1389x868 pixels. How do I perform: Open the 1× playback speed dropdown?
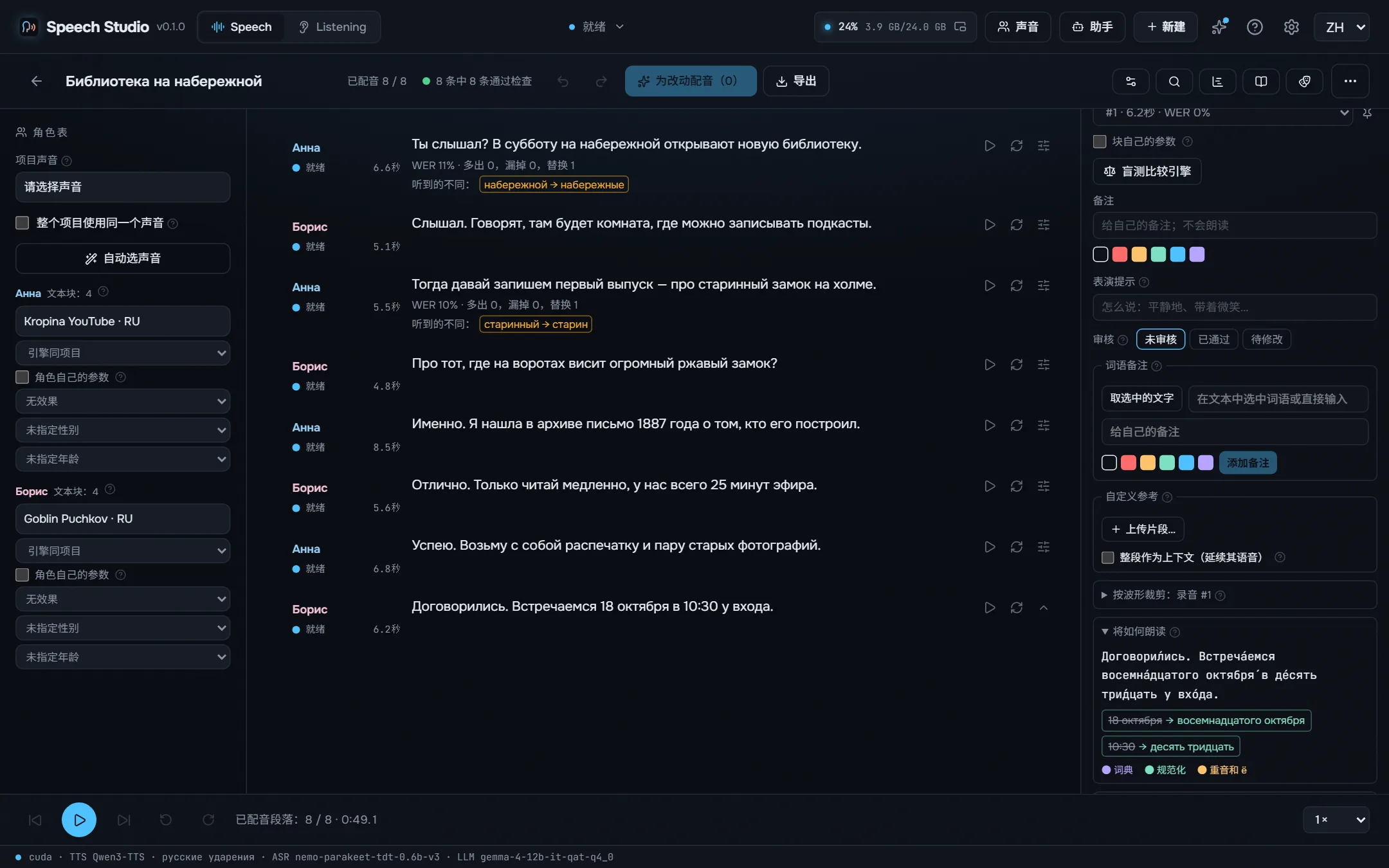1336,820
